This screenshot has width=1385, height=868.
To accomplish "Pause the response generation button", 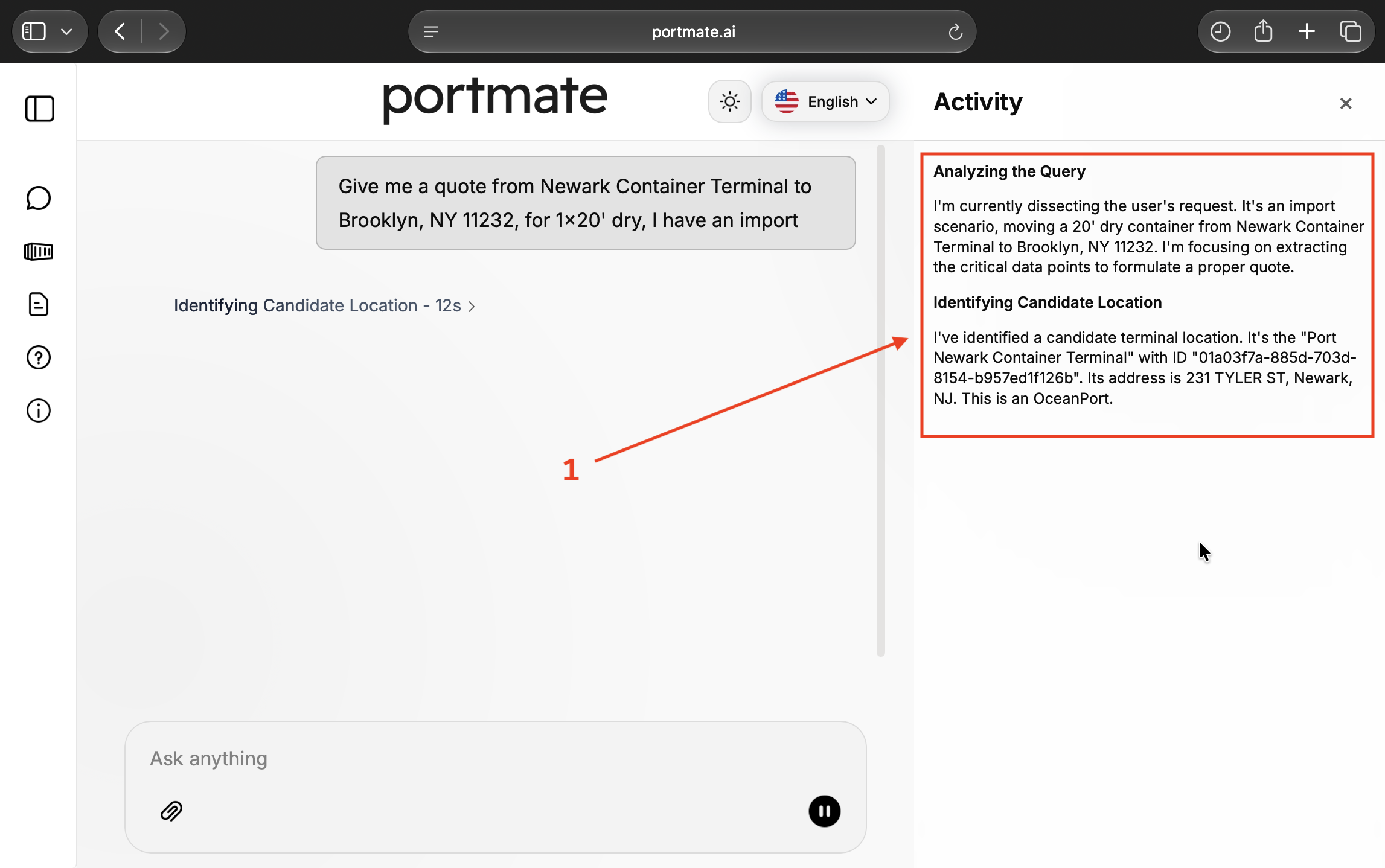I will [x=824, y=811].
